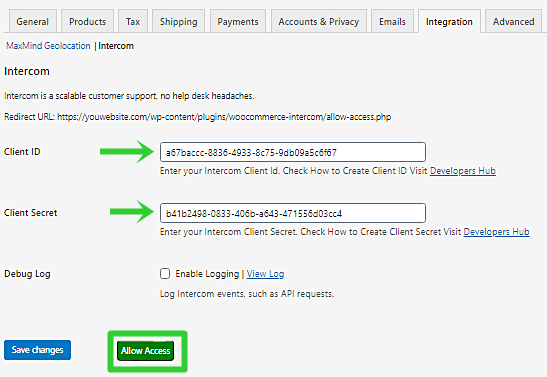Select the Integration tab
This screenshot has height=377, width=547.
coord(449,22)
